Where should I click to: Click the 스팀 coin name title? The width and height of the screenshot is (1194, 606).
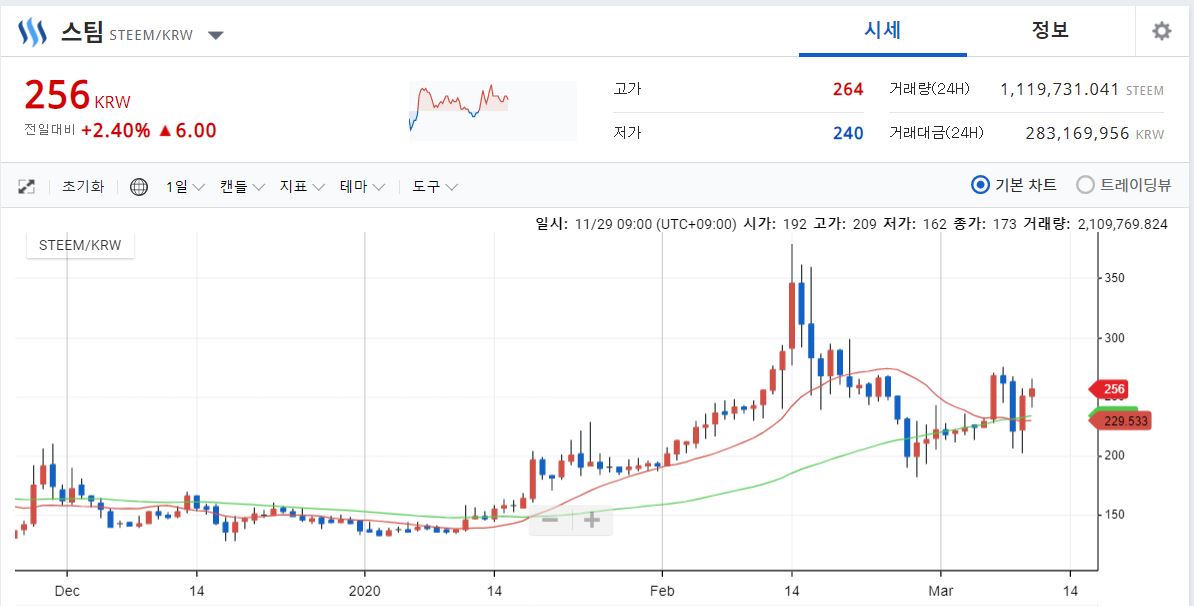81,33
